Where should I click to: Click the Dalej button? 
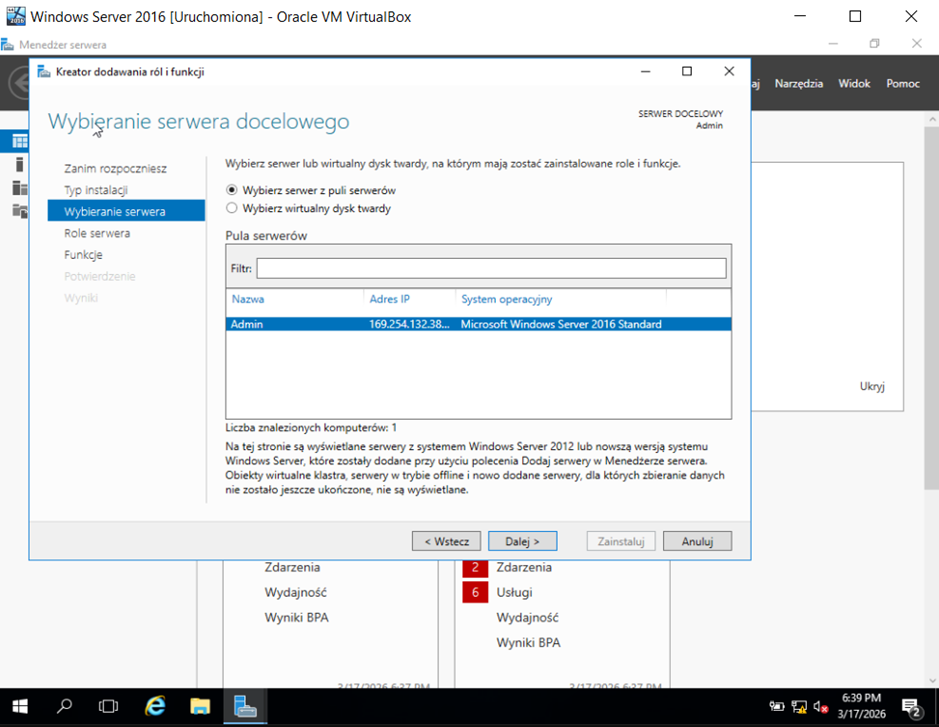[522, 541]
